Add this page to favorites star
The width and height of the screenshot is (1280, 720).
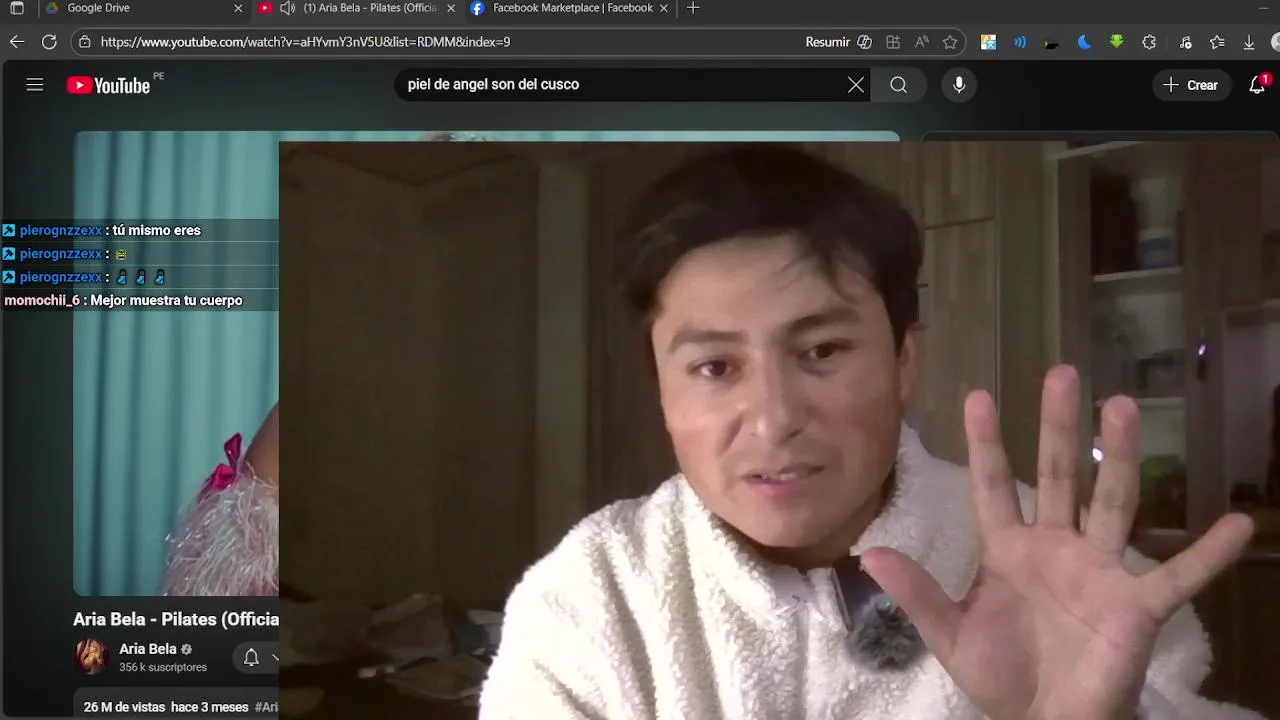tap(950, 42)
